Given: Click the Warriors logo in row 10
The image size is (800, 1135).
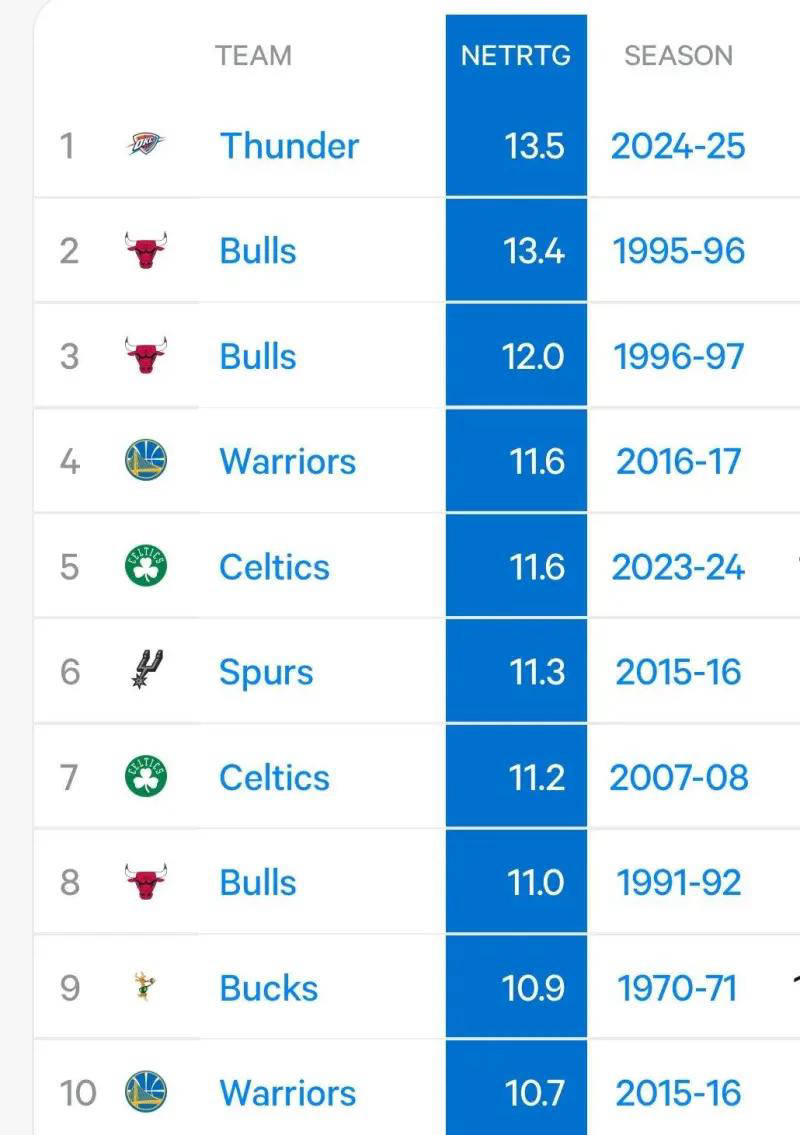Looking at the screenshot, I should [146, 1092].
